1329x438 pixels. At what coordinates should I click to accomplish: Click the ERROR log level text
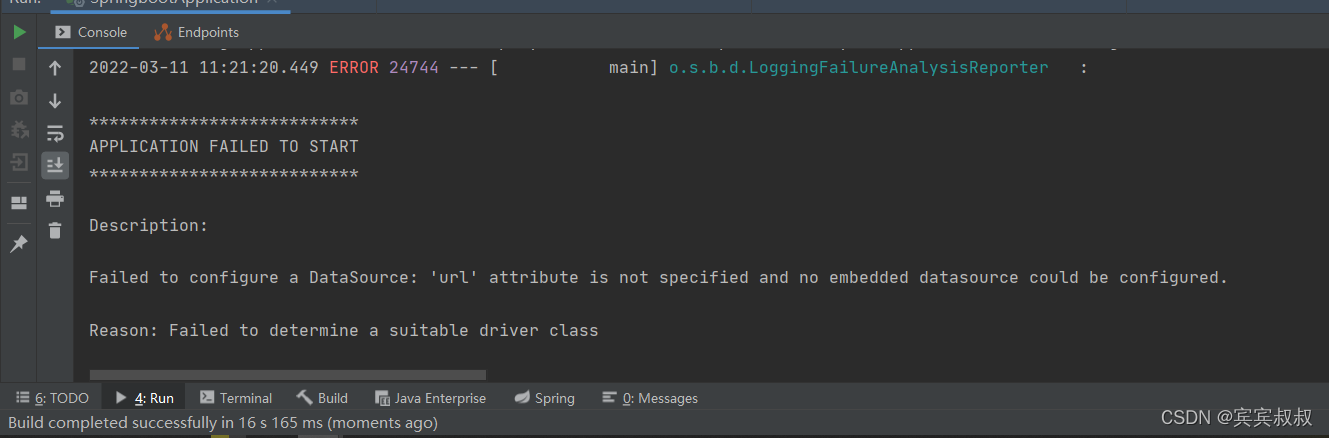point(354,68)
